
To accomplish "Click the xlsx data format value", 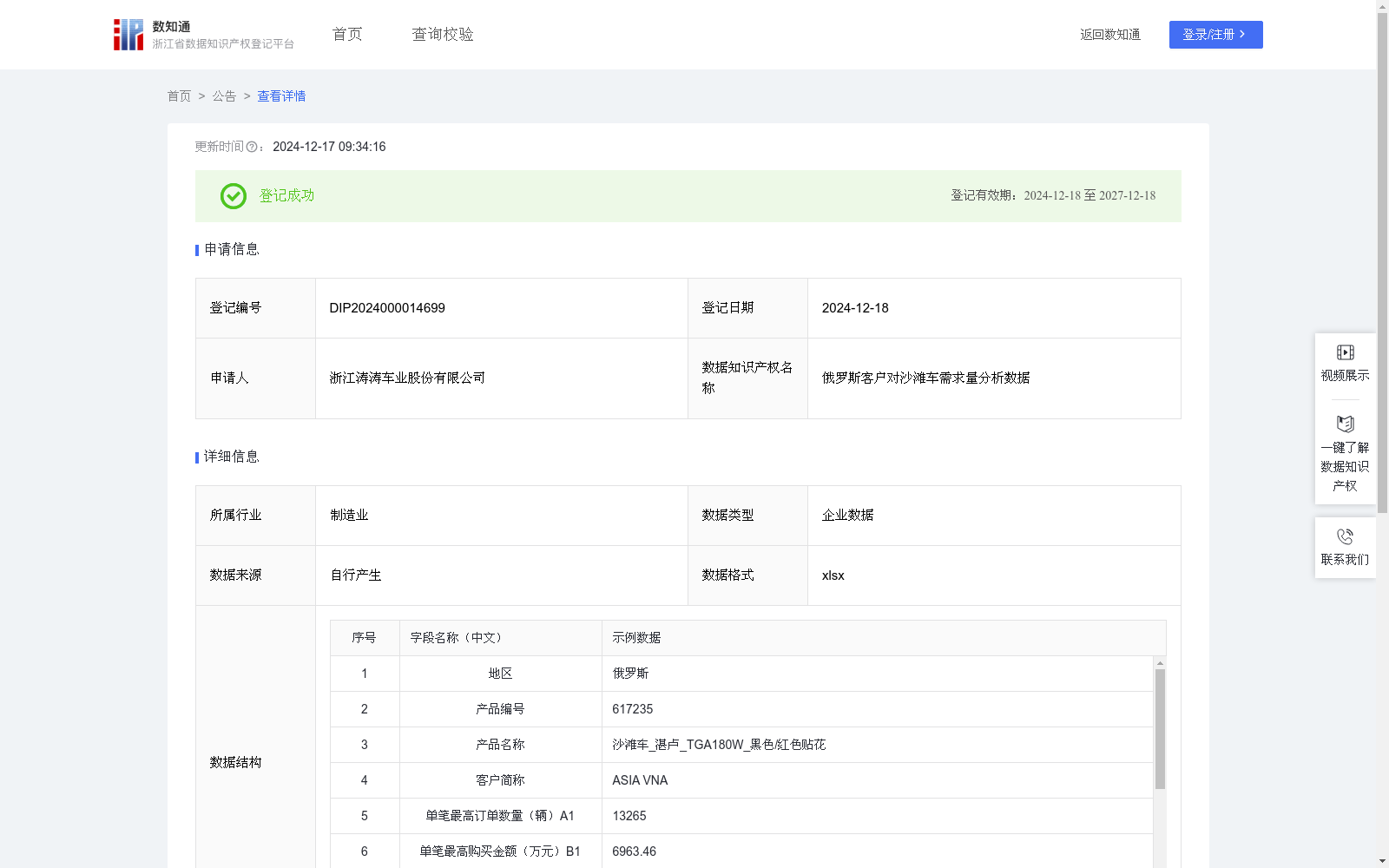I will click(833, 575).
